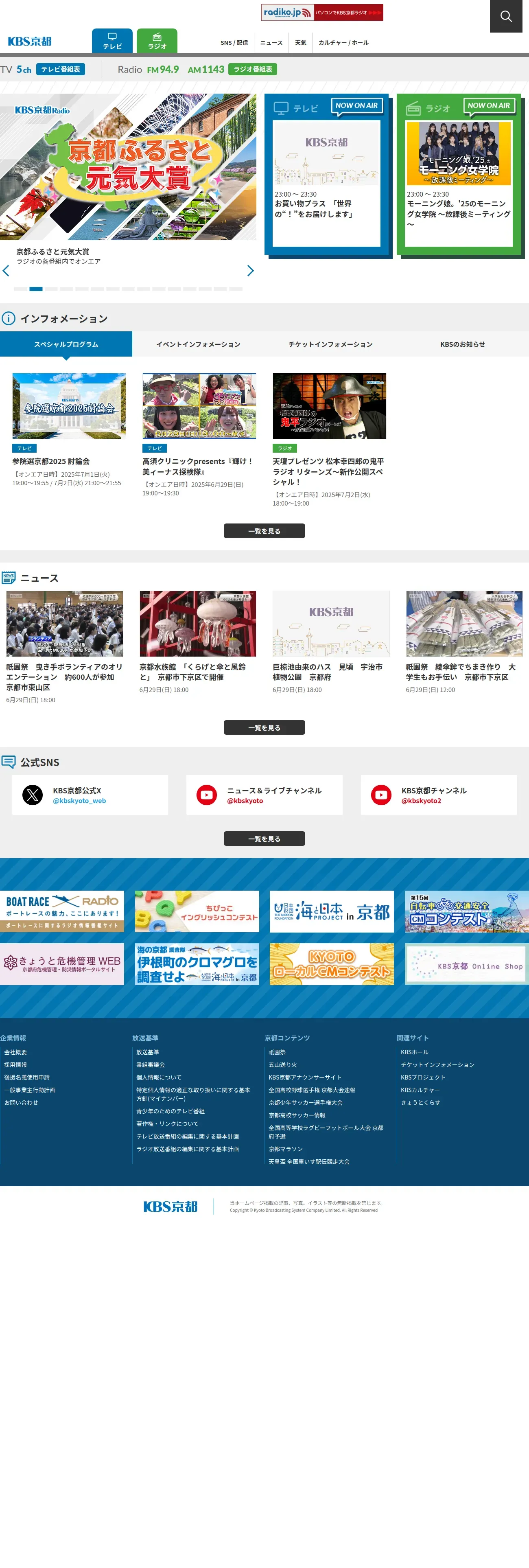
Task: Open 自転車交通安全CMコンテスト banner
Action: pyautogui.click(x=467, y=911)
